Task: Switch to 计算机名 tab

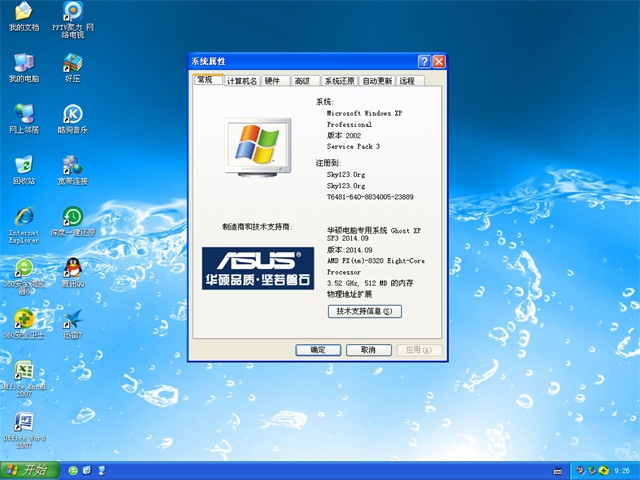Action: [x=242, y=81]
